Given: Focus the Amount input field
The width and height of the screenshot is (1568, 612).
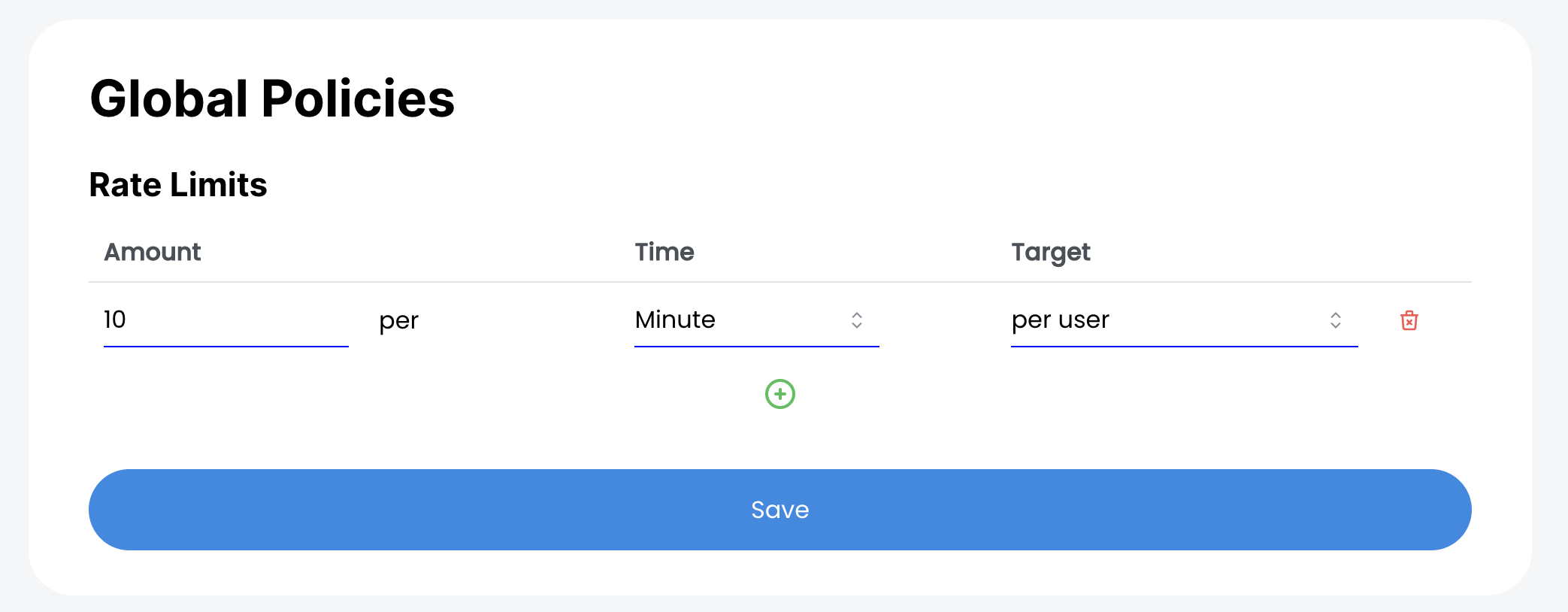Looking at the screenshot, I should [x=226, y=320].
